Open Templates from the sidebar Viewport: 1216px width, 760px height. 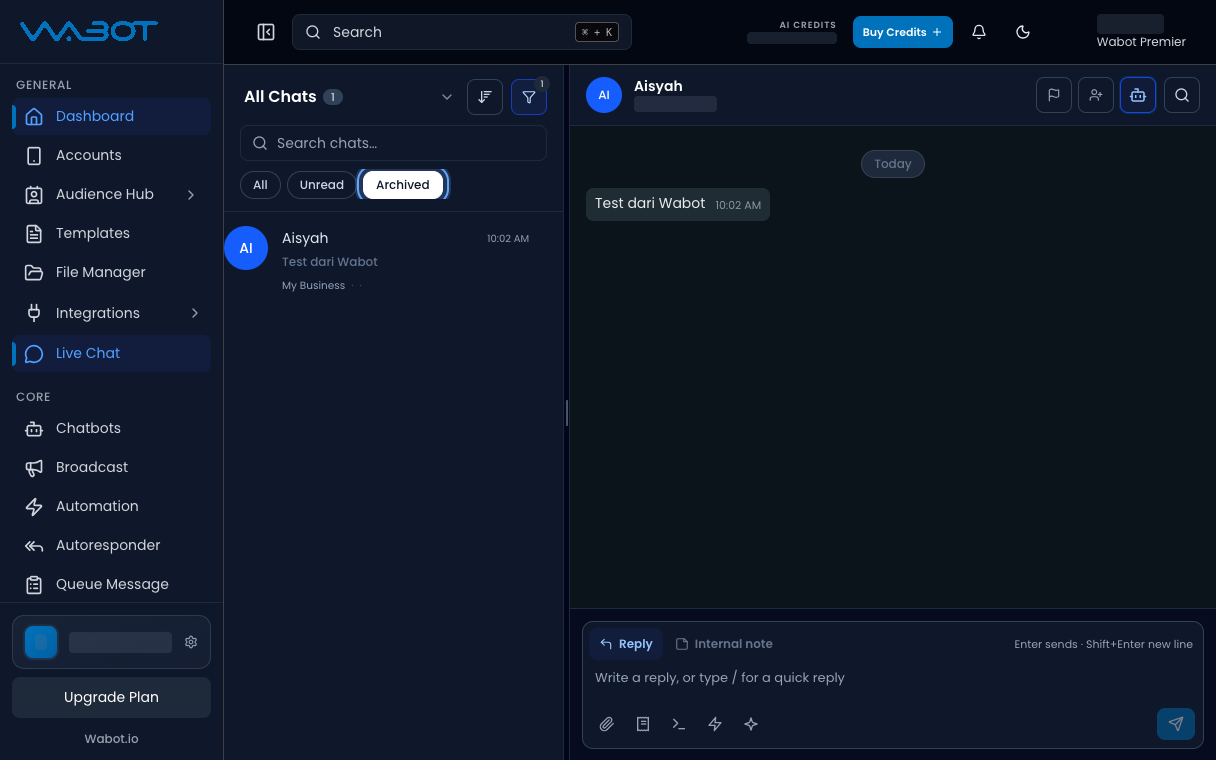(x=111, y=233)
